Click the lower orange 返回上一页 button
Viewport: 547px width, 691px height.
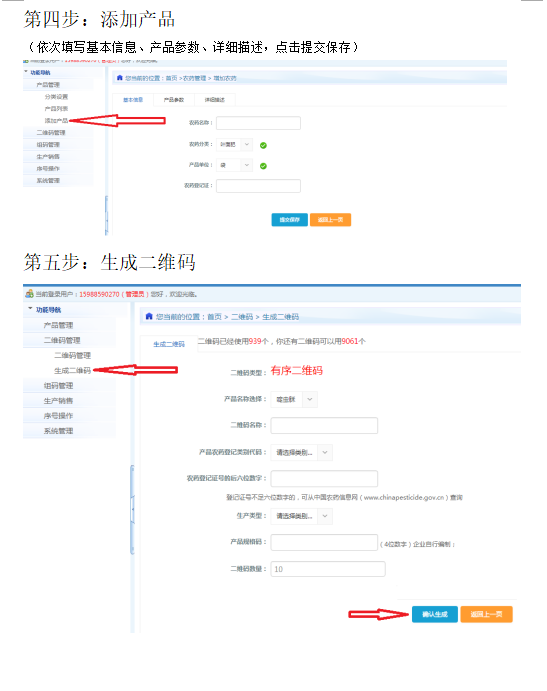486,614
